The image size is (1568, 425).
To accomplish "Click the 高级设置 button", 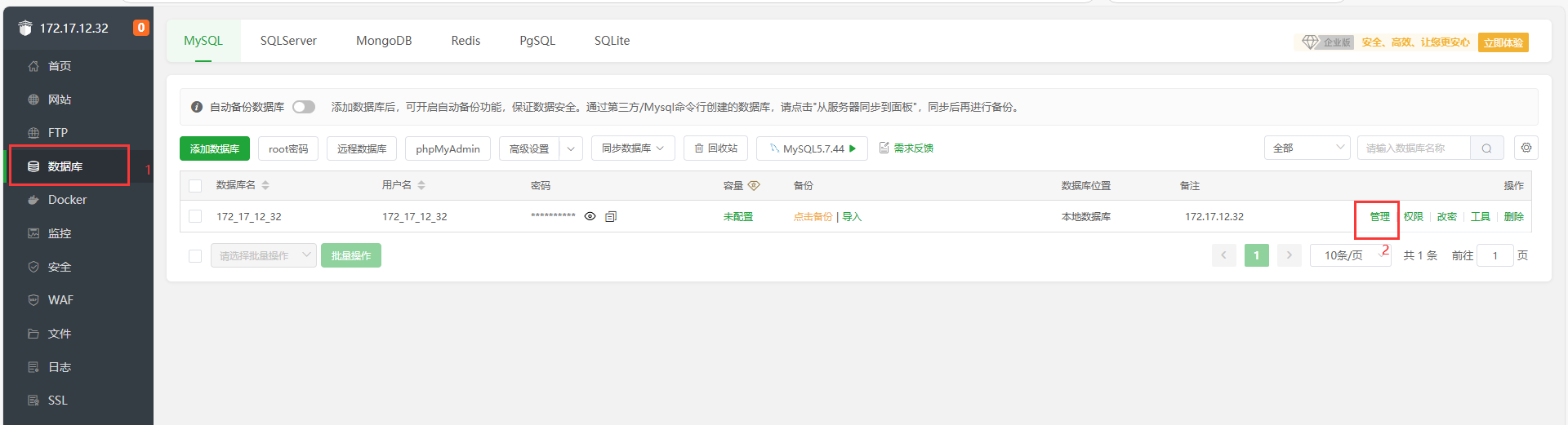I will (x=529, y=148).
